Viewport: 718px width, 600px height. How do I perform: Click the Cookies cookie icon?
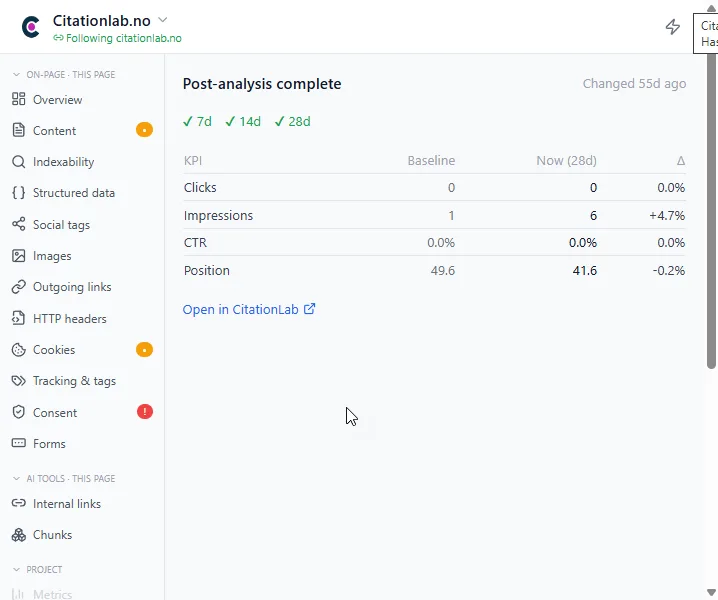point(18,349)
